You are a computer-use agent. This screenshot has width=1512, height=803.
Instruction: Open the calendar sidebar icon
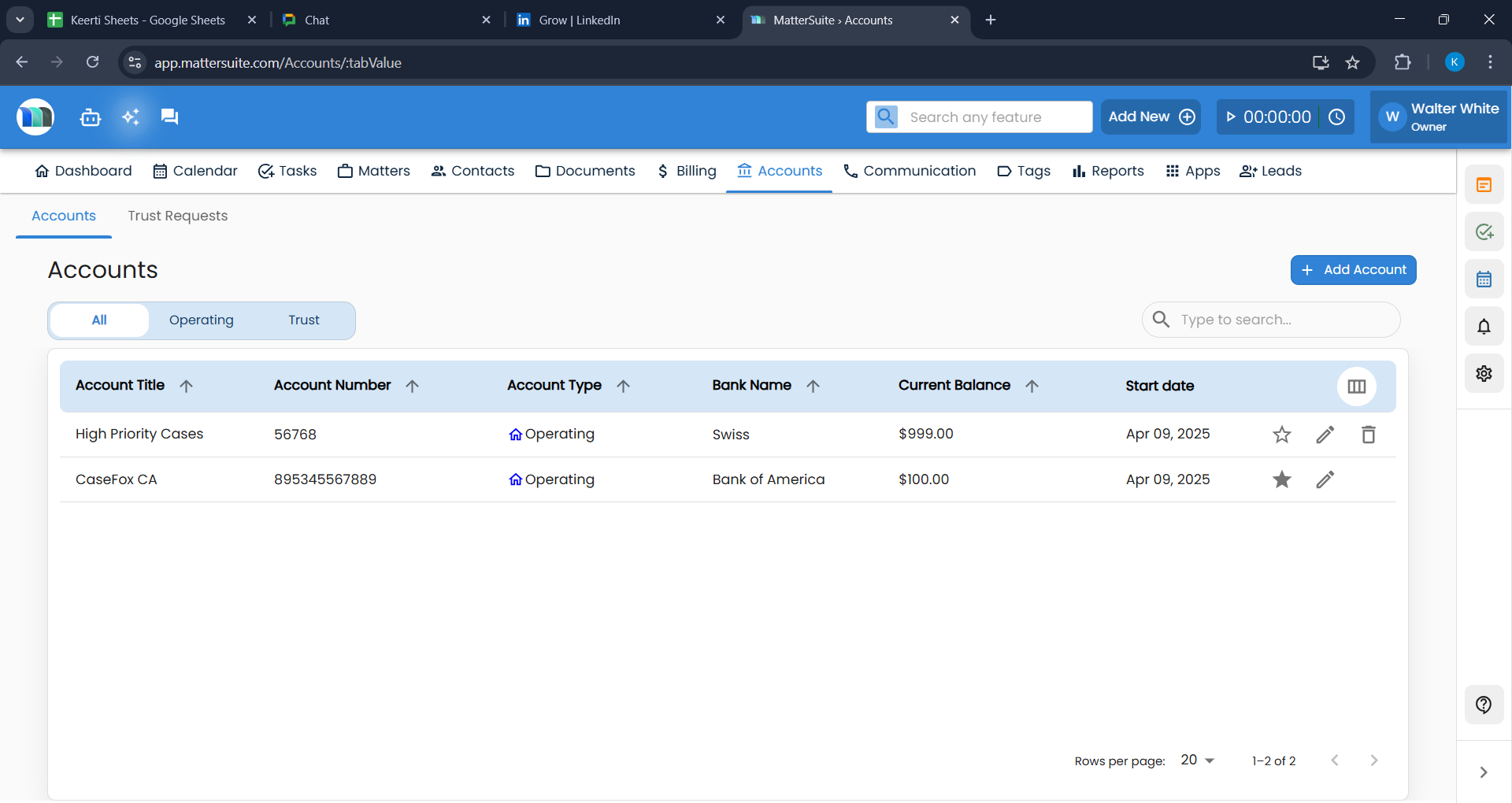(x=1484, y=279)
